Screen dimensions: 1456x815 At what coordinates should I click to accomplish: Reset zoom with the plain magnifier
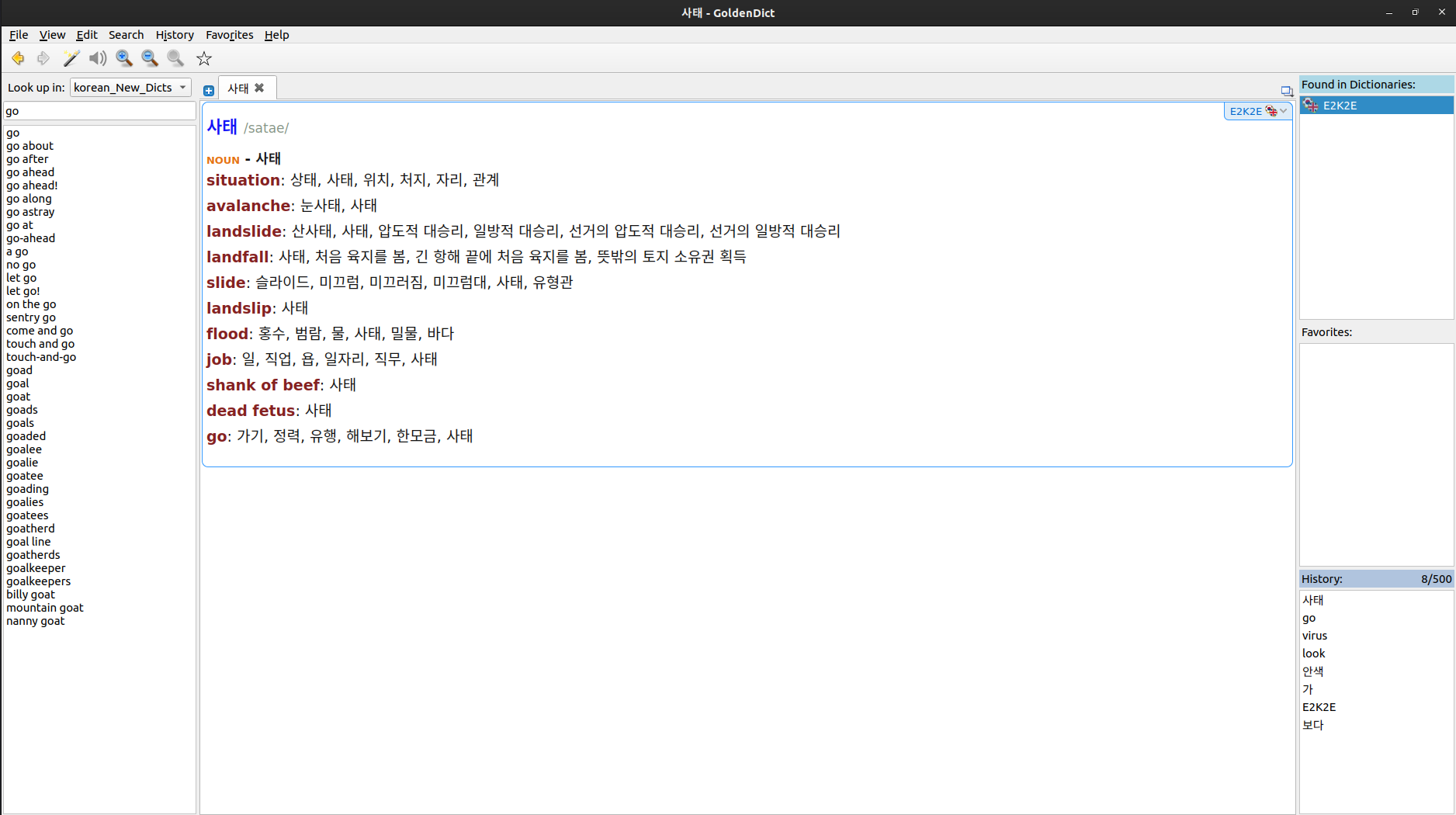pos(176,58)
